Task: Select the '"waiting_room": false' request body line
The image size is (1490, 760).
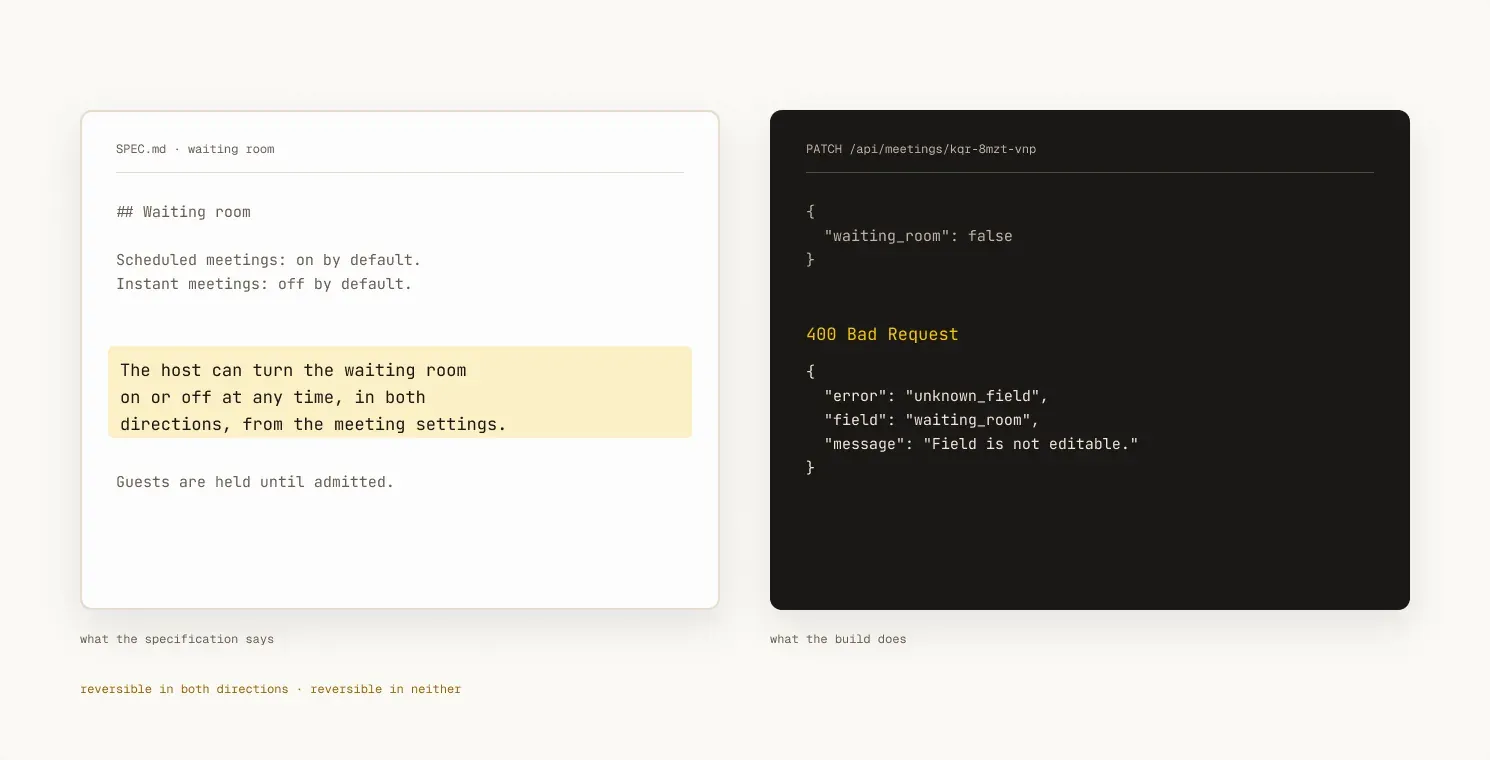Action: [x=919, y=236]
